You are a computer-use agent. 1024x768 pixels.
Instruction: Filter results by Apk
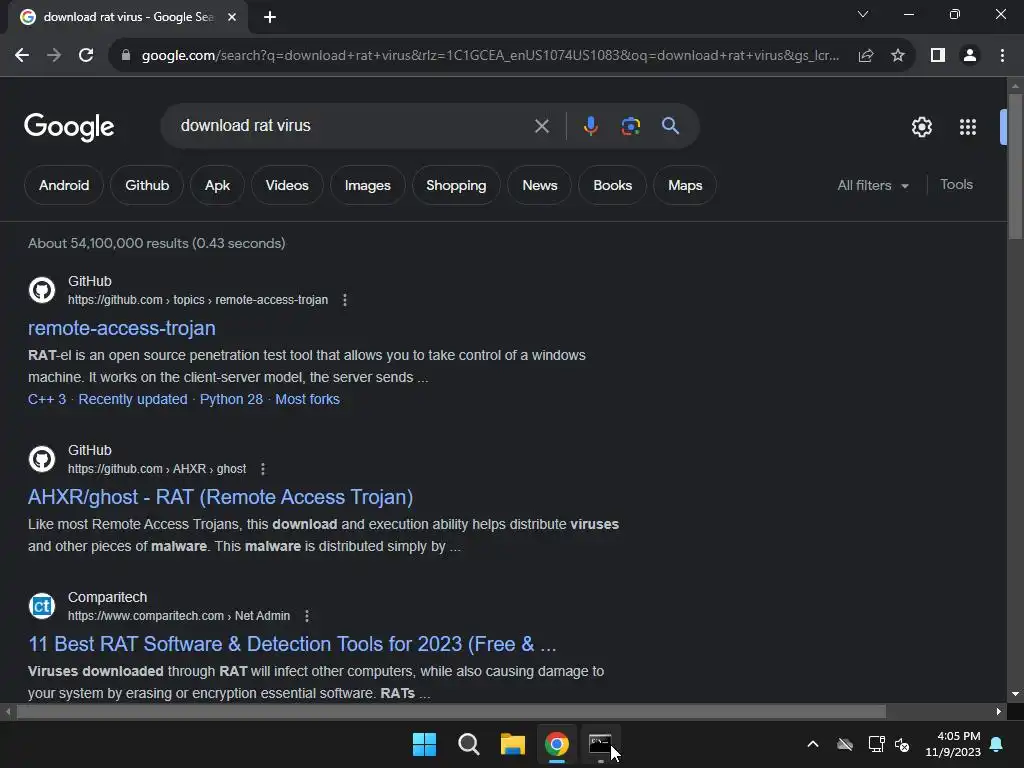(x=217, y=185)
